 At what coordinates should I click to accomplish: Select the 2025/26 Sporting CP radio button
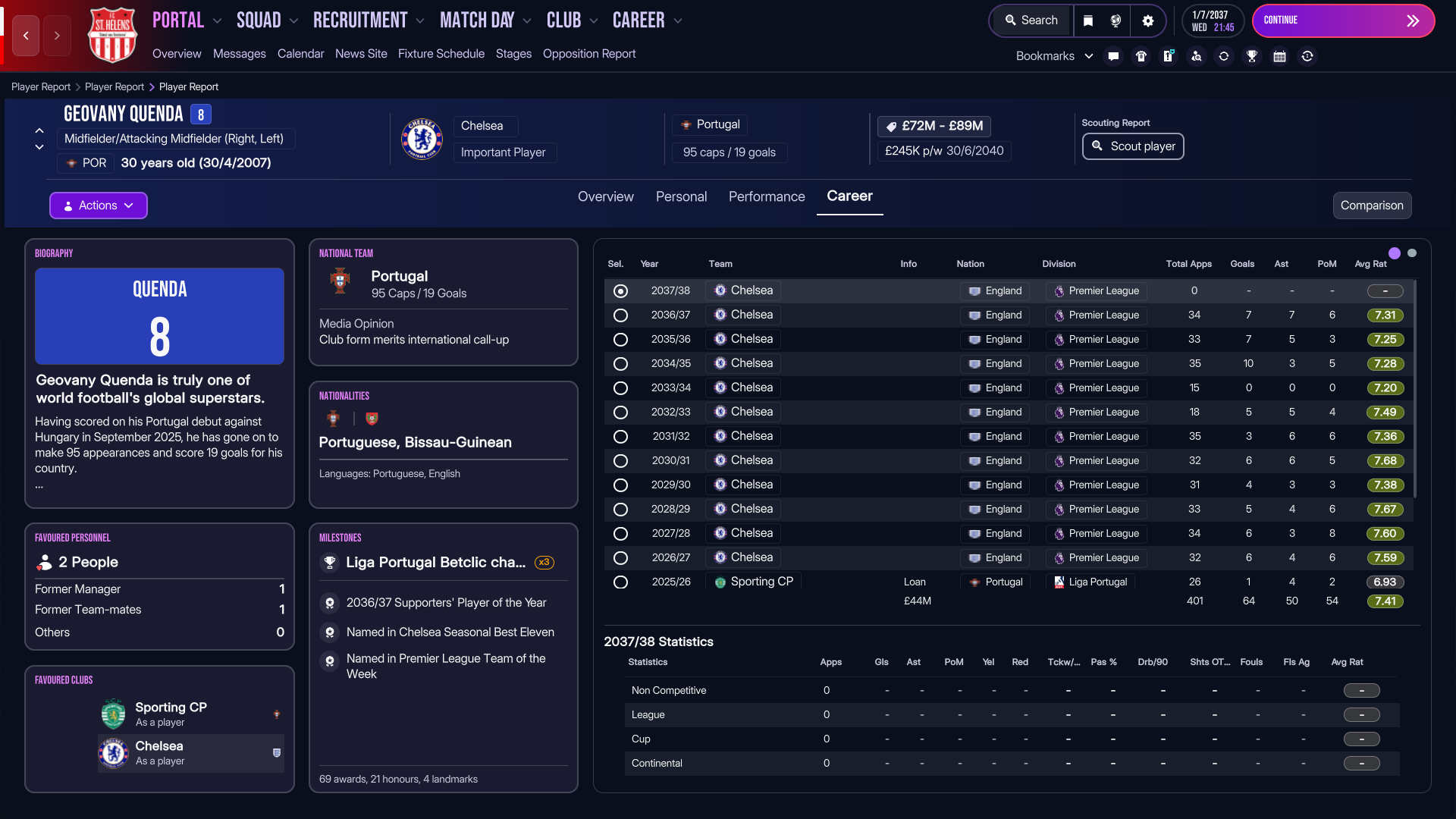620,582
